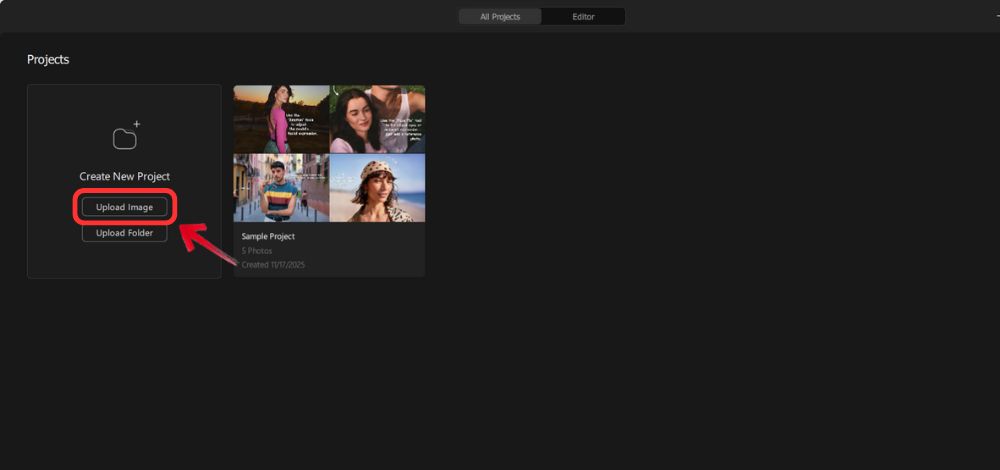Select the woman in bucket hat thumbnail
The width and height of the screenshot is (1000, 470).
pos(377,187)
